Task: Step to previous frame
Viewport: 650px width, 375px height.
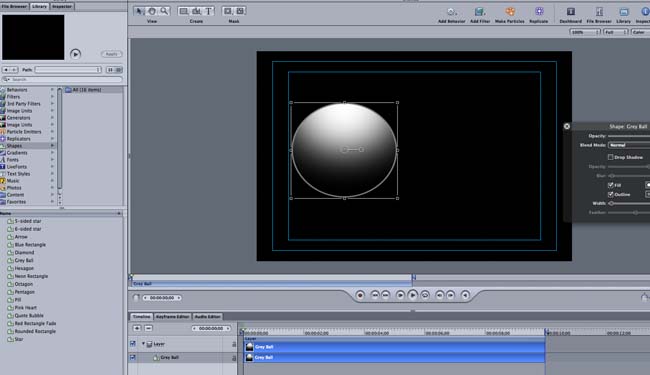Action: tap(439, 295)
